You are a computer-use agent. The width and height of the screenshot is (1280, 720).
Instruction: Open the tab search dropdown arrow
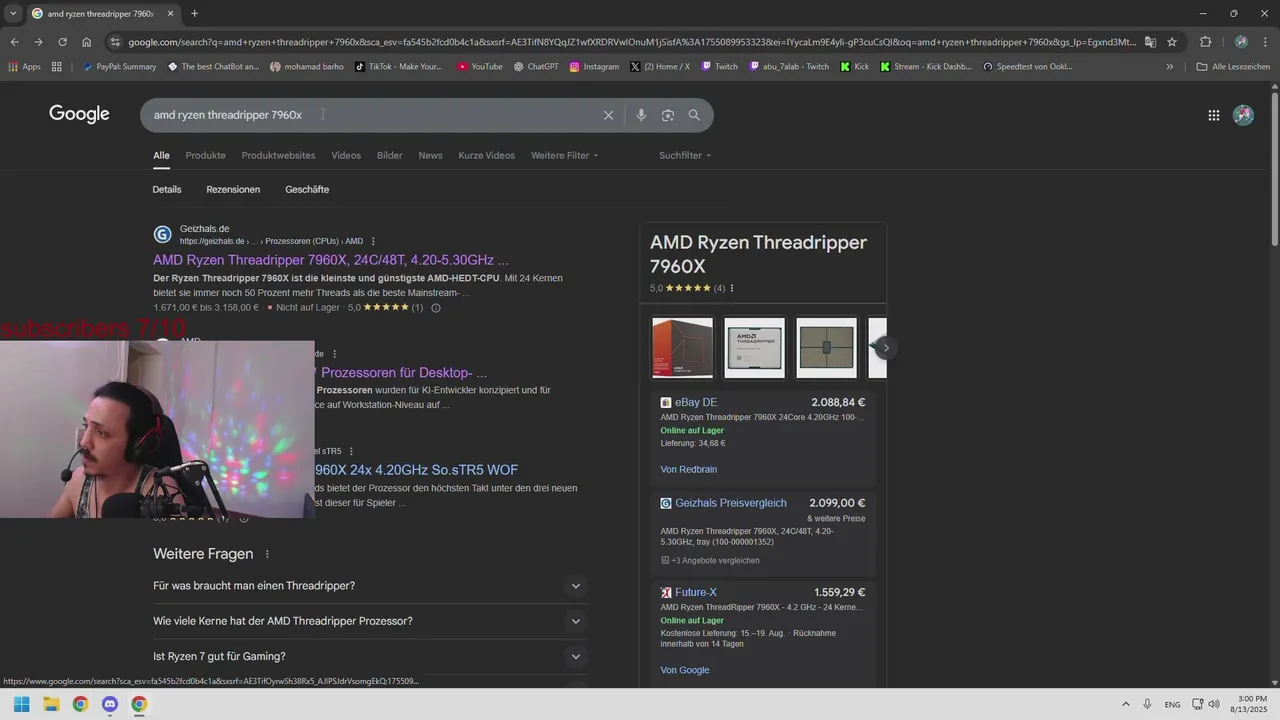click(13, 14)
